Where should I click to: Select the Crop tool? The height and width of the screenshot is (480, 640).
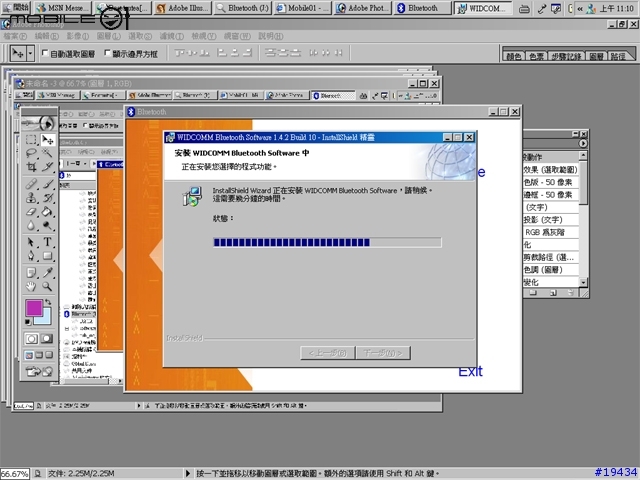point(31,167)
